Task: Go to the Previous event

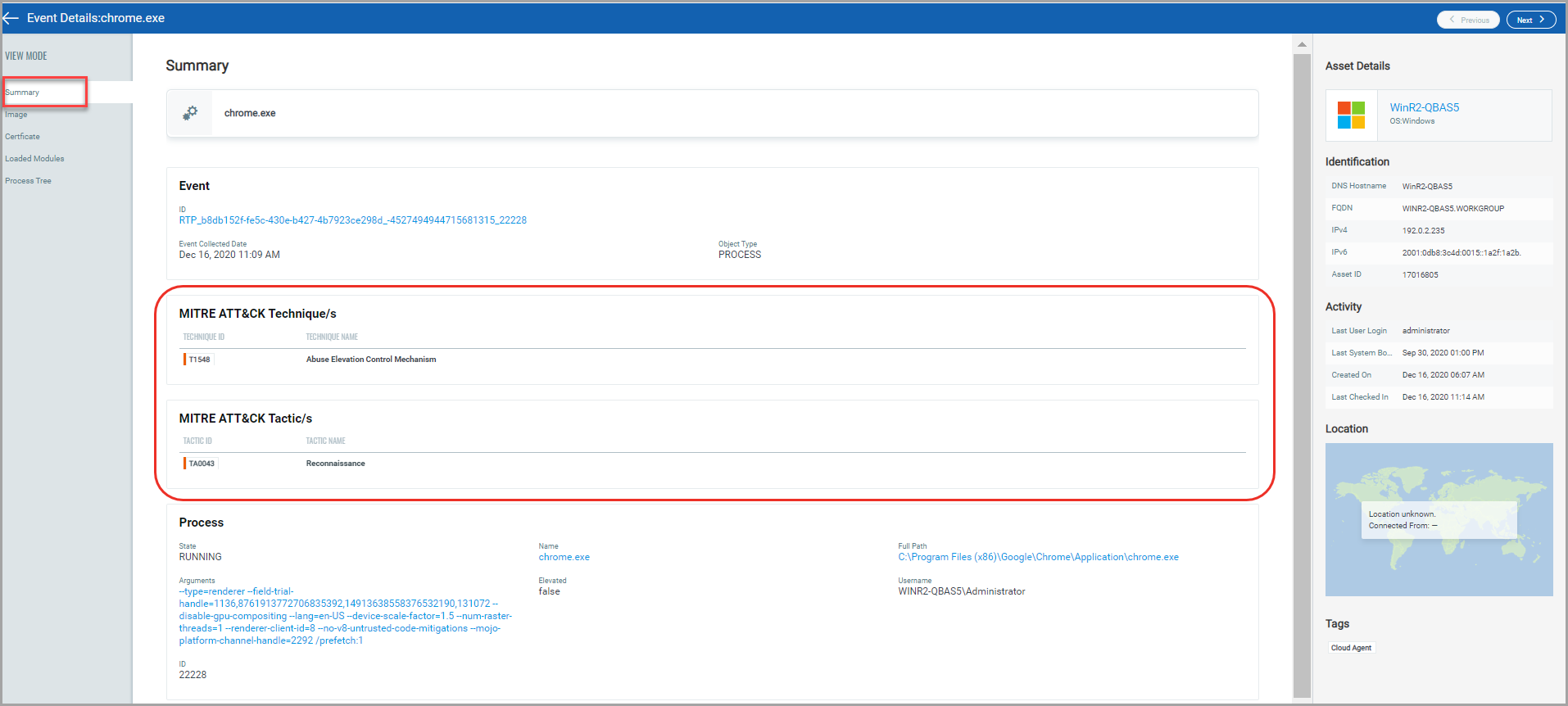Action: tap(1468, 20)
